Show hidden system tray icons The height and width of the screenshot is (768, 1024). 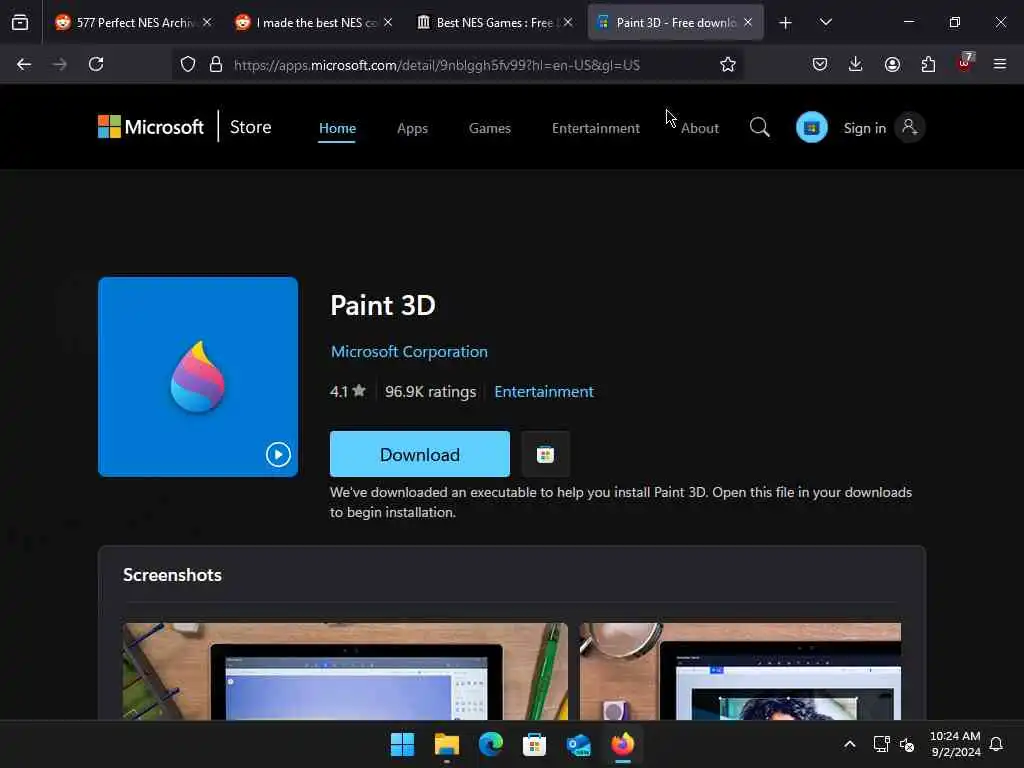tap(850, 744)
